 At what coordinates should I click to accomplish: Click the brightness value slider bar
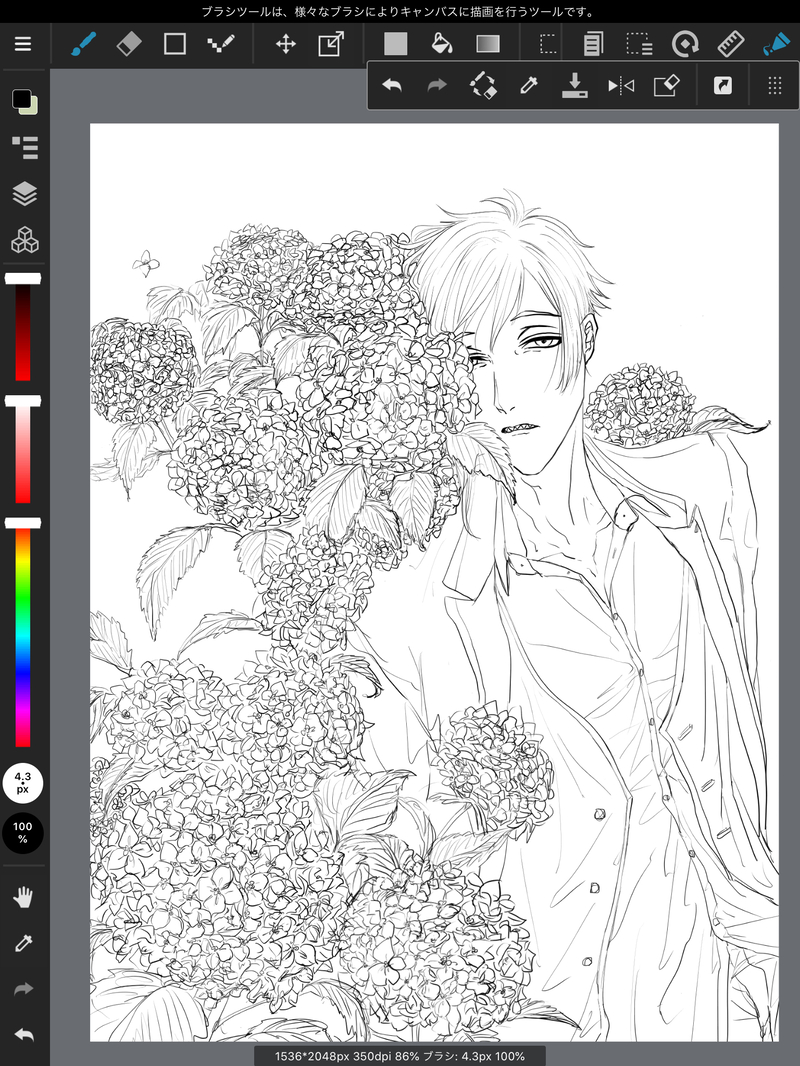pyautogui.click(x=23, y=327)
